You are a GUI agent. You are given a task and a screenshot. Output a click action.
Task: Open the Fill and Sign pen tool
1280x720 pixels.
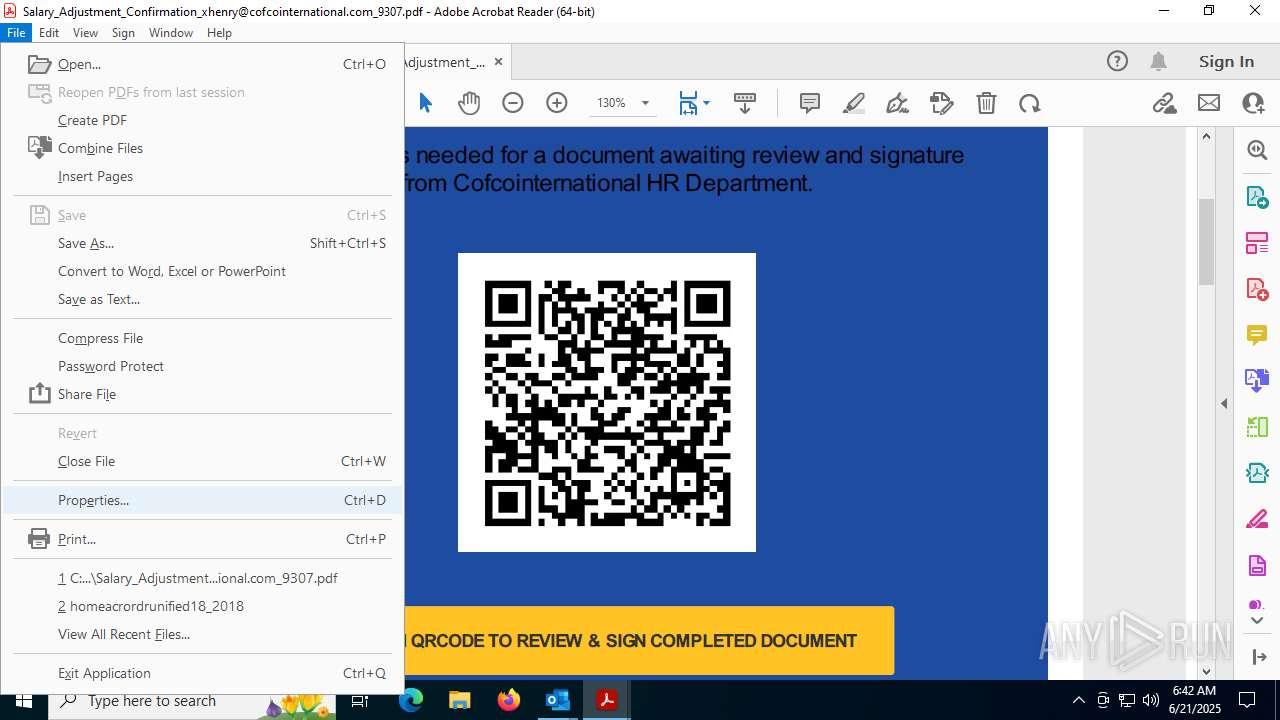[898, 103]
